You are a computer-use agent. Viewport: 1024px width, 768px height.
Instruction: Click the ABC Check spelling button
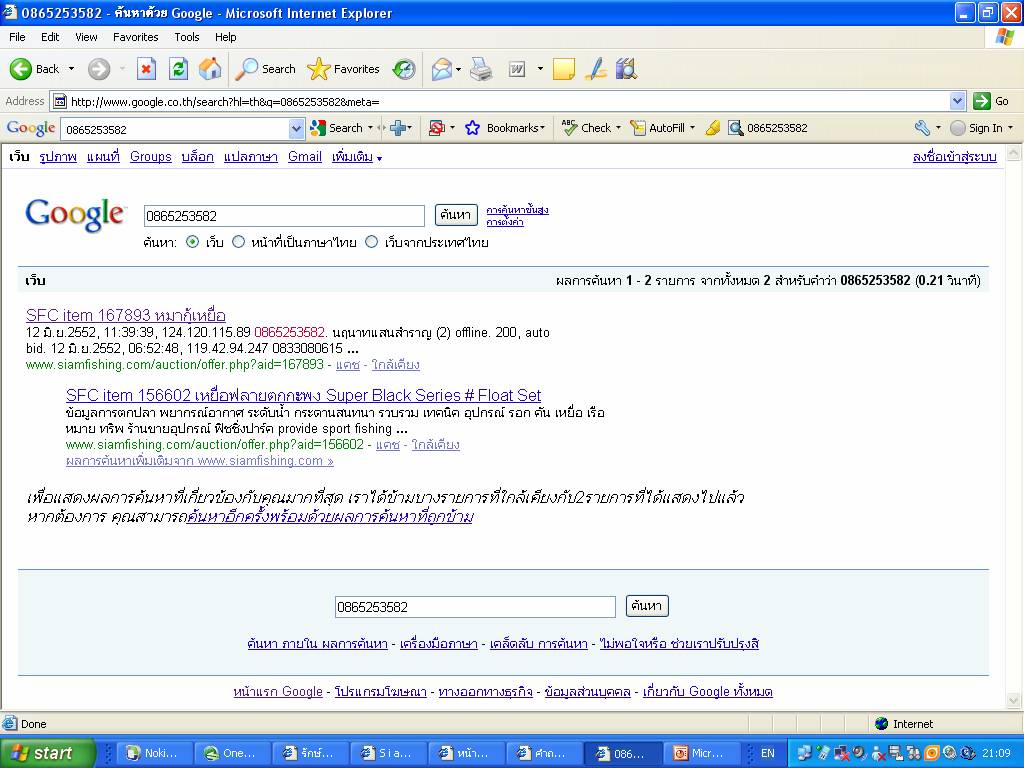coord(586,128)
